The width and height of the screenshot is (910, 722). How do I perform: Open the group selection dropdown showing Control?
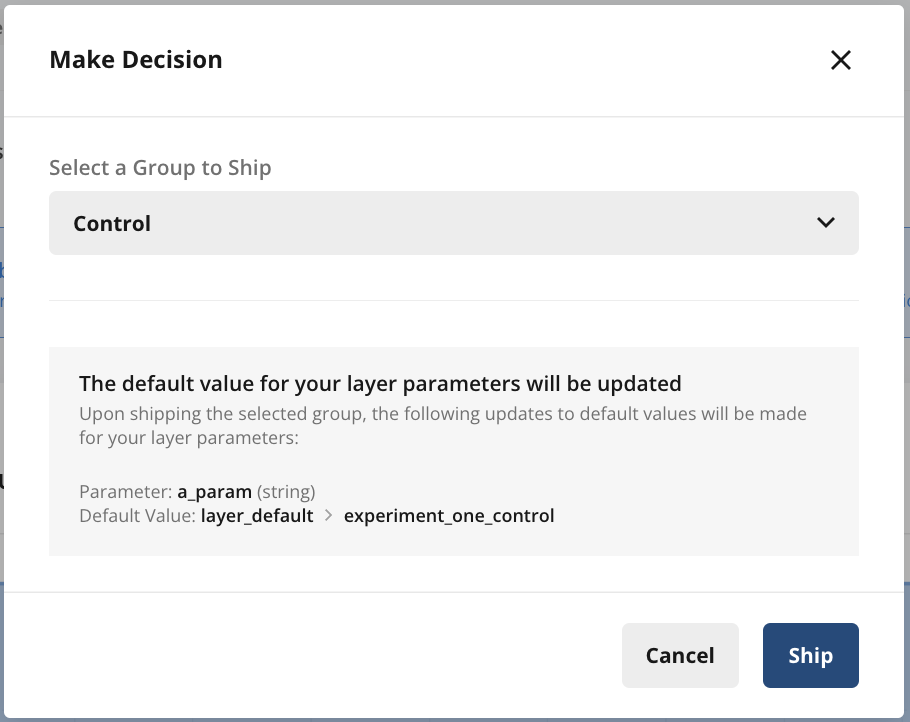pyautogui.click(x=453, y=222)
